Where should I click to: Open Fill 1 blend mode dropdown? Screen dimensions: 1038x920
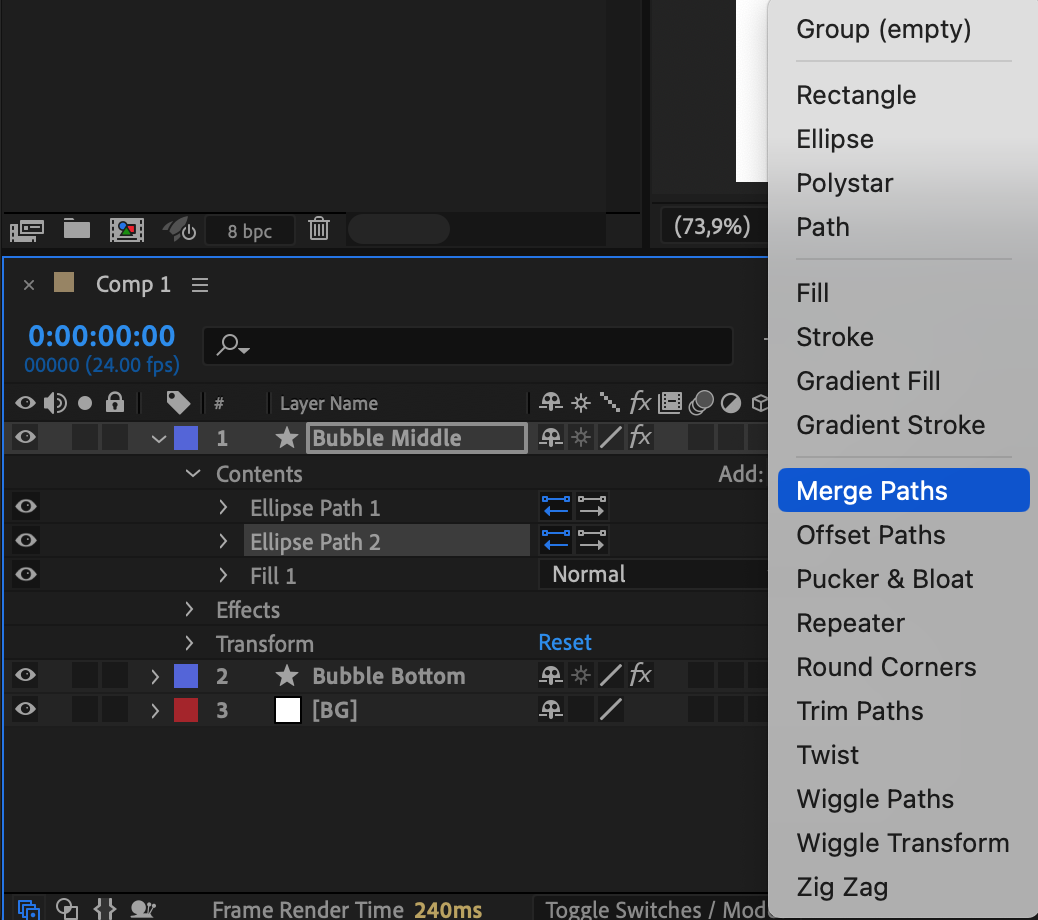[650, 575]
